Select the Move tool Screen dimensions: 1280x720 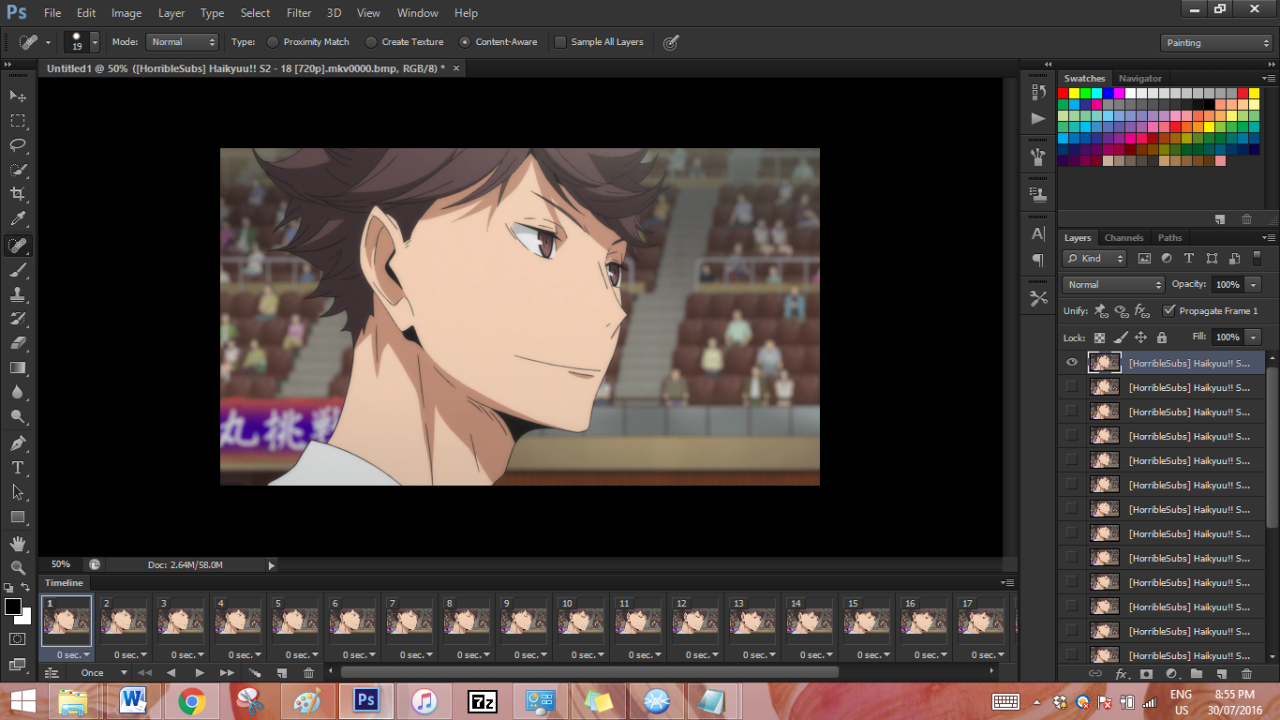[18, 96]
